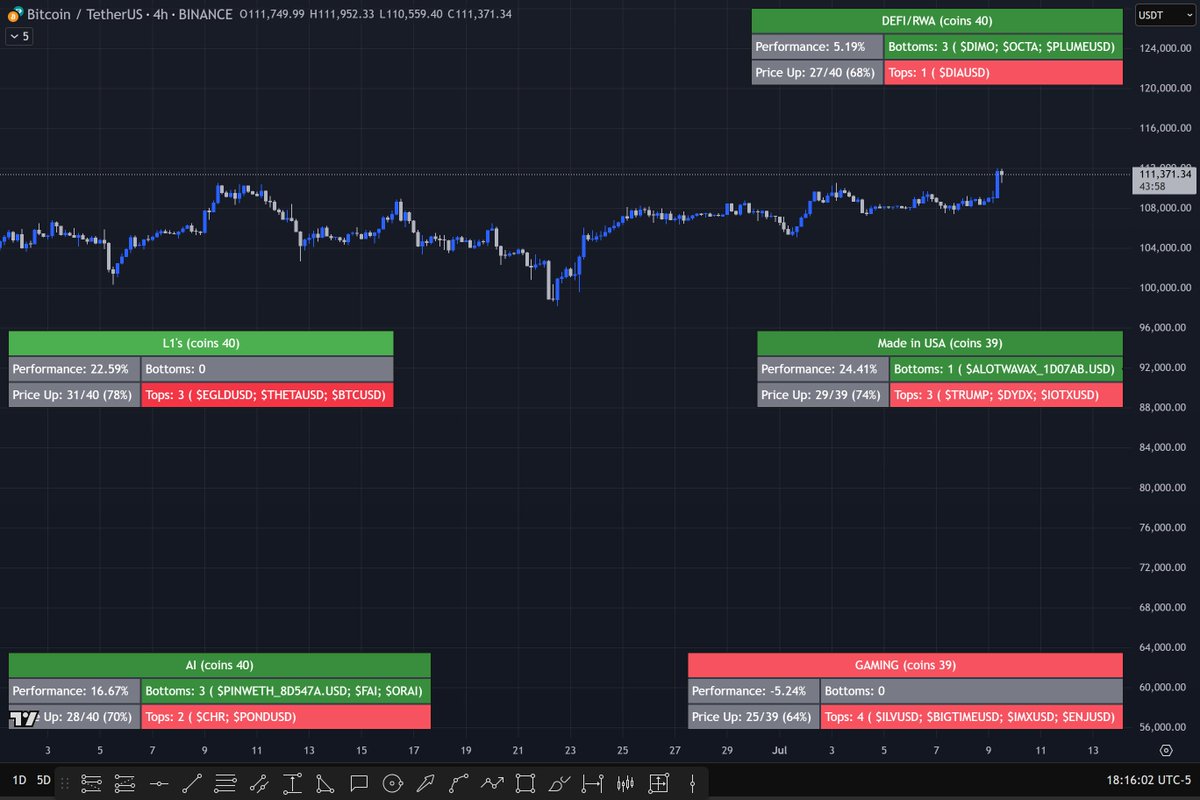
Task: Click the Bottoms cell with $ALOTWAVAX_1D07AB.USD
Action: pyautogui.click(x=1006, y=369)
